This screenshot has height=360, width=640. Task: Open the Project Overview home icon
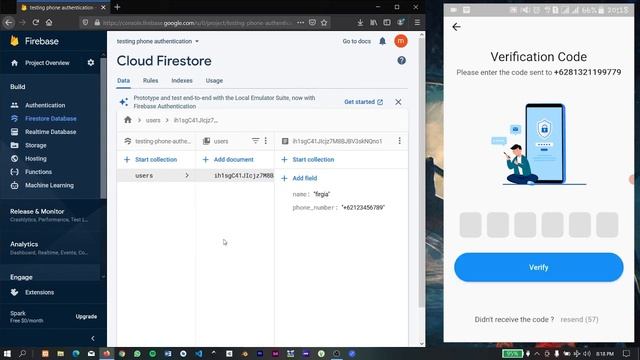point(15,63)
